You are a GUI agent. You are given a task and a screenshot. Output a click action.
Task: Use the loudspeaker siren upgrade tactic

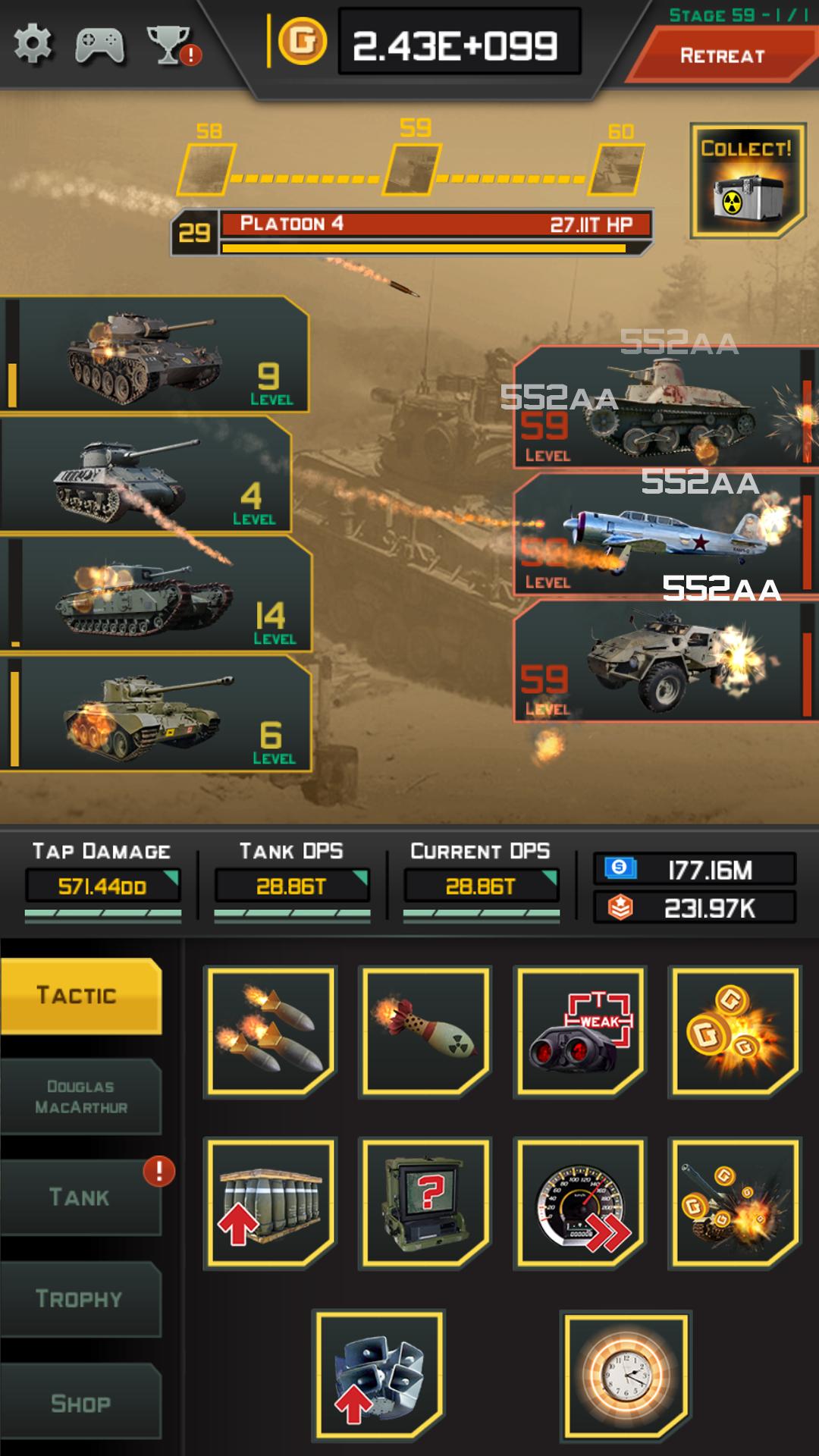378,1376
